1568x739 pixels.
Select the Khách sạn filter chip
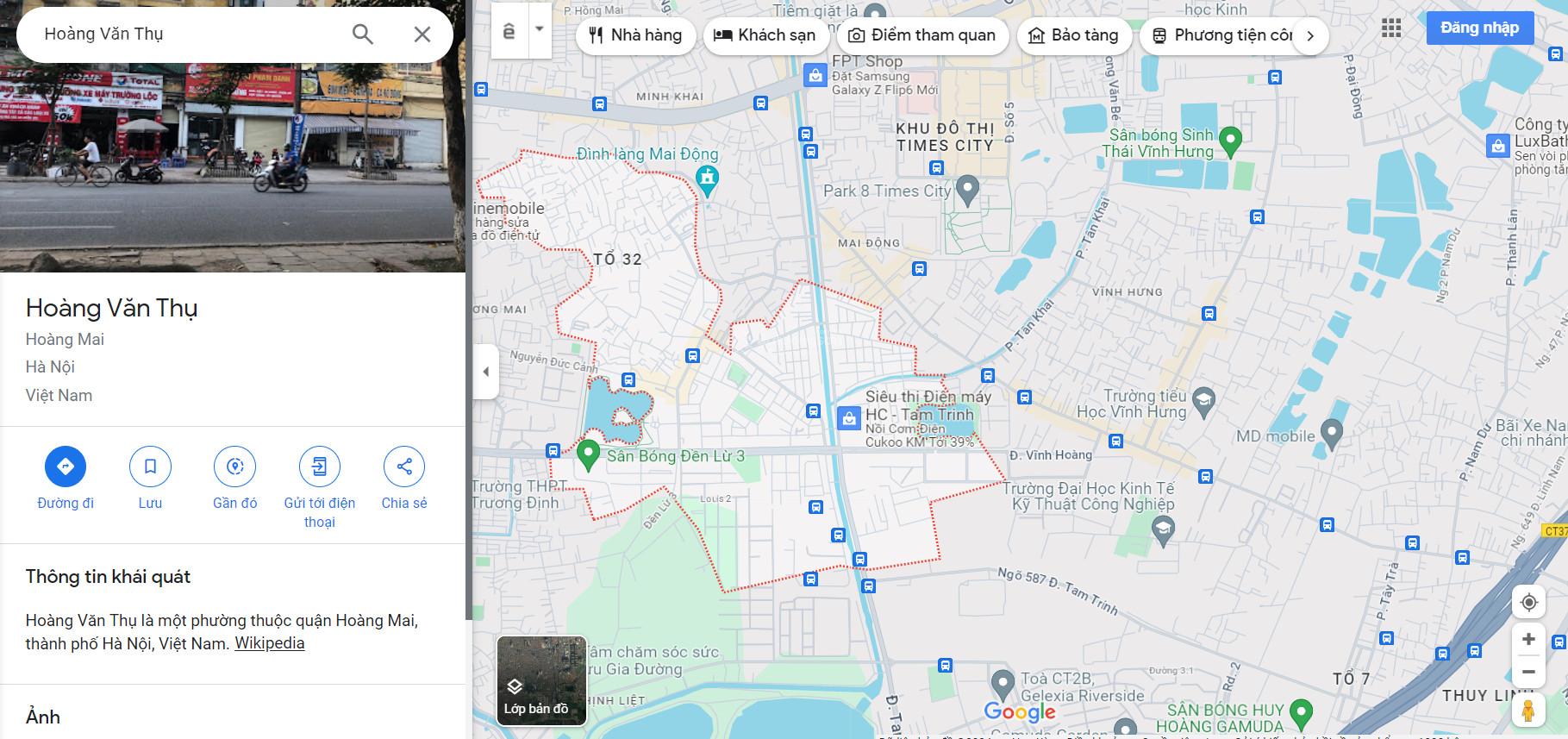pyautogui.click(x=765, y=35)
